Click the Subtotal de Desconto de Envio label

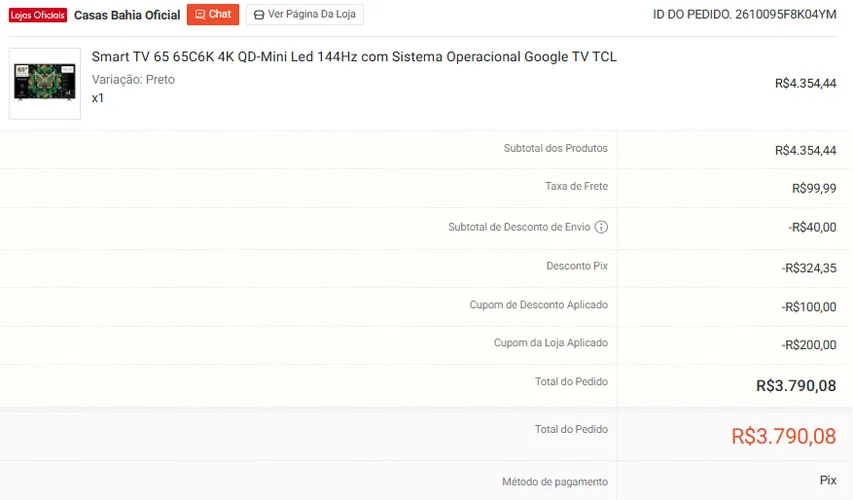click(x=519, y=227)
